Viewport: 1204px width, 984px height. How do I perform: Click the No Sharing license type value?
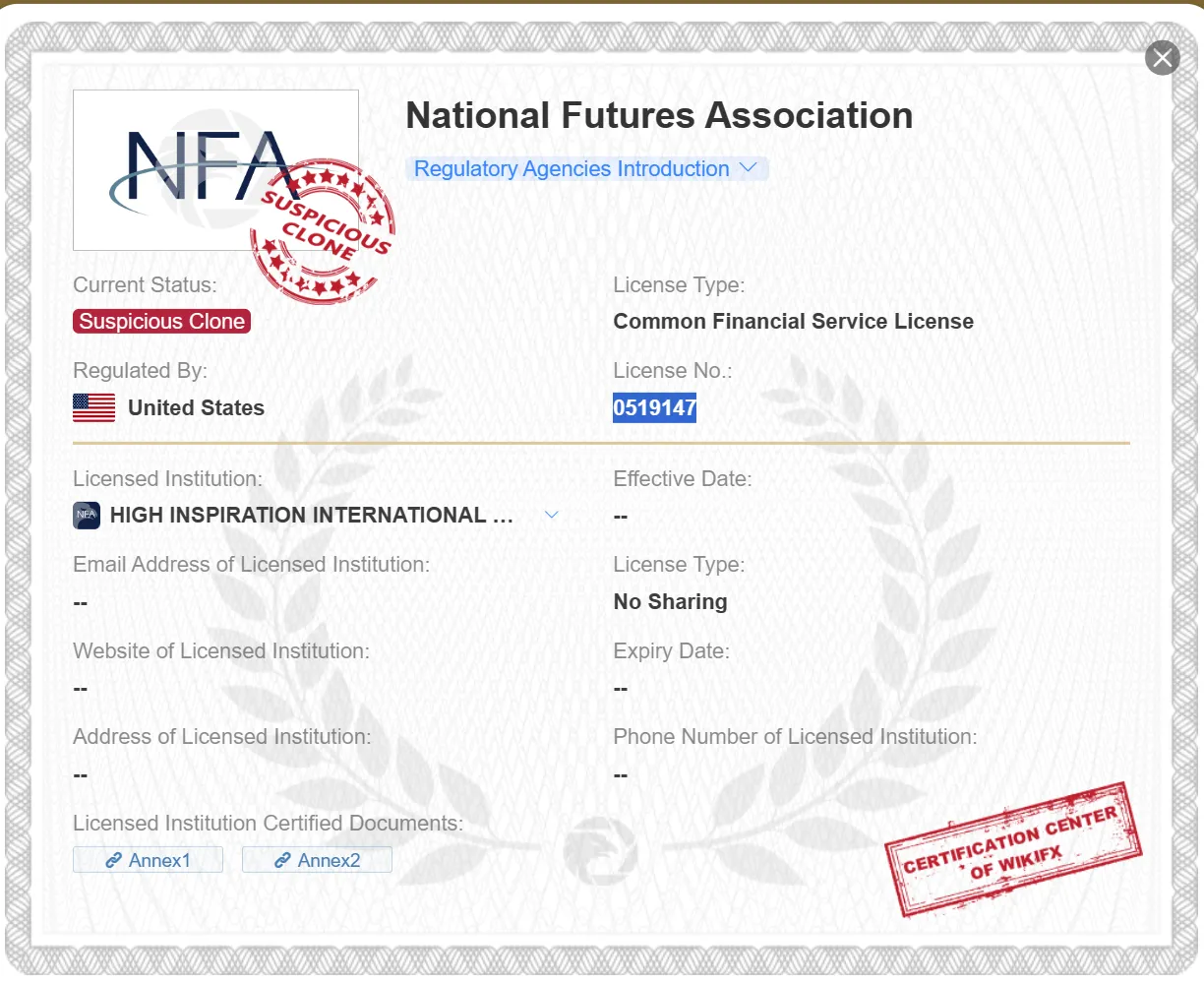coord(671,601)
